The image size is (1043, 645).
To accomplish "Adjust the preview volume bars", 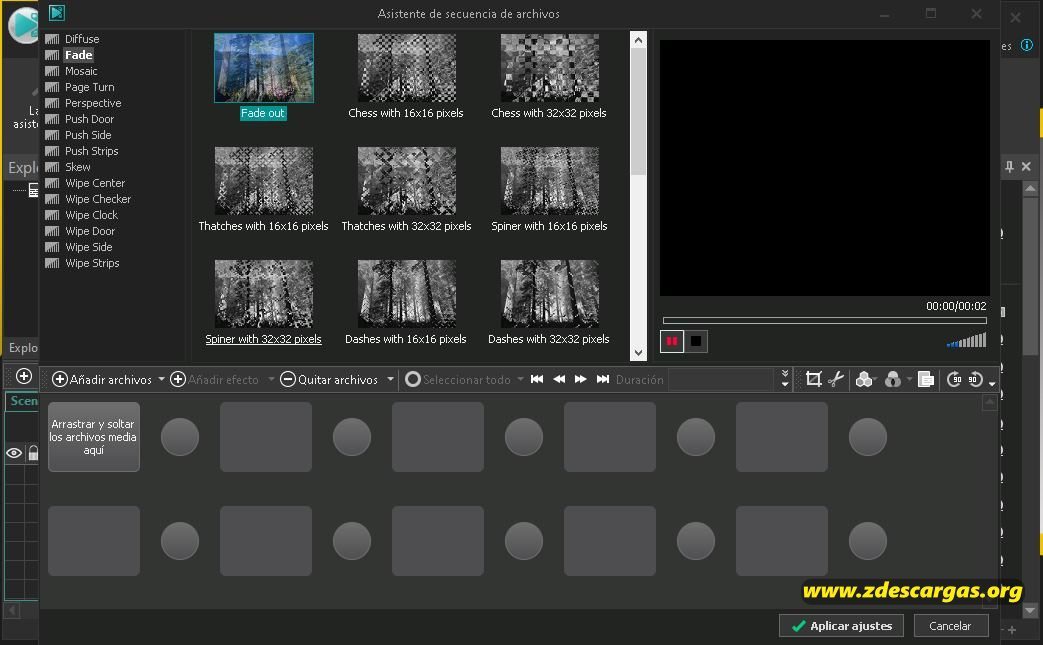I will pos(967,340).
